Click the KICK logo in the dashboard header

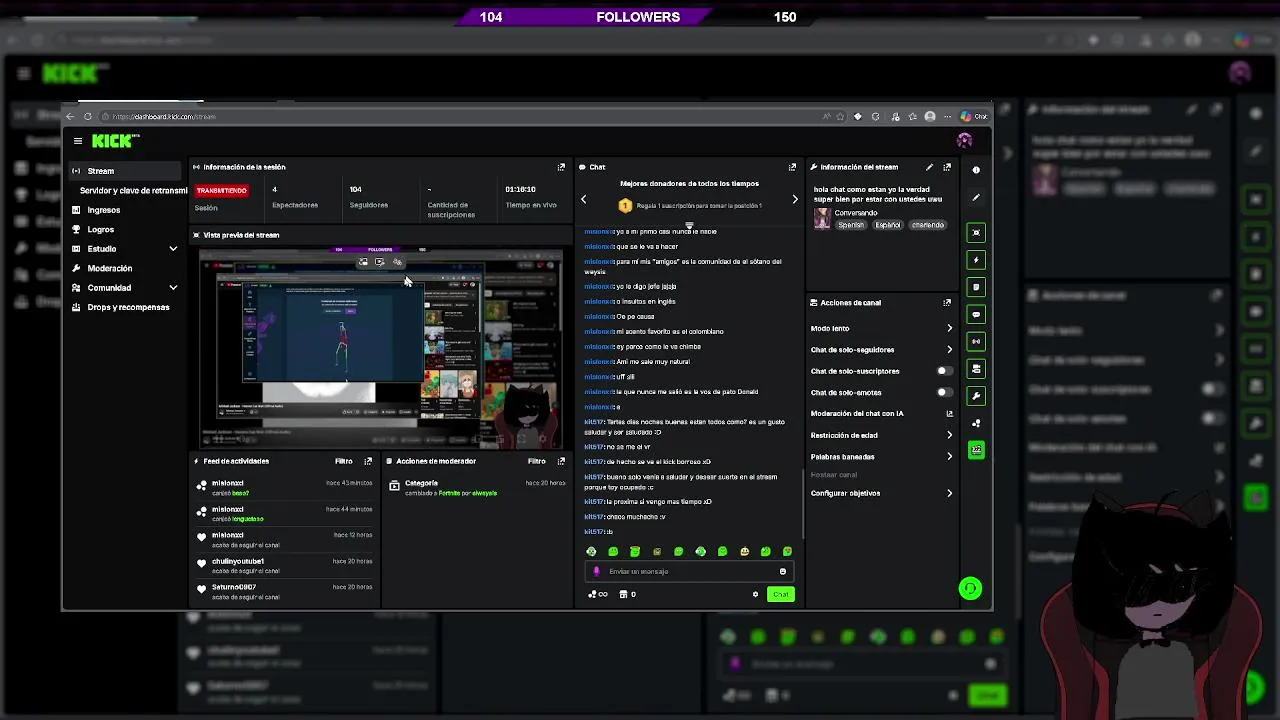point(116,141)
